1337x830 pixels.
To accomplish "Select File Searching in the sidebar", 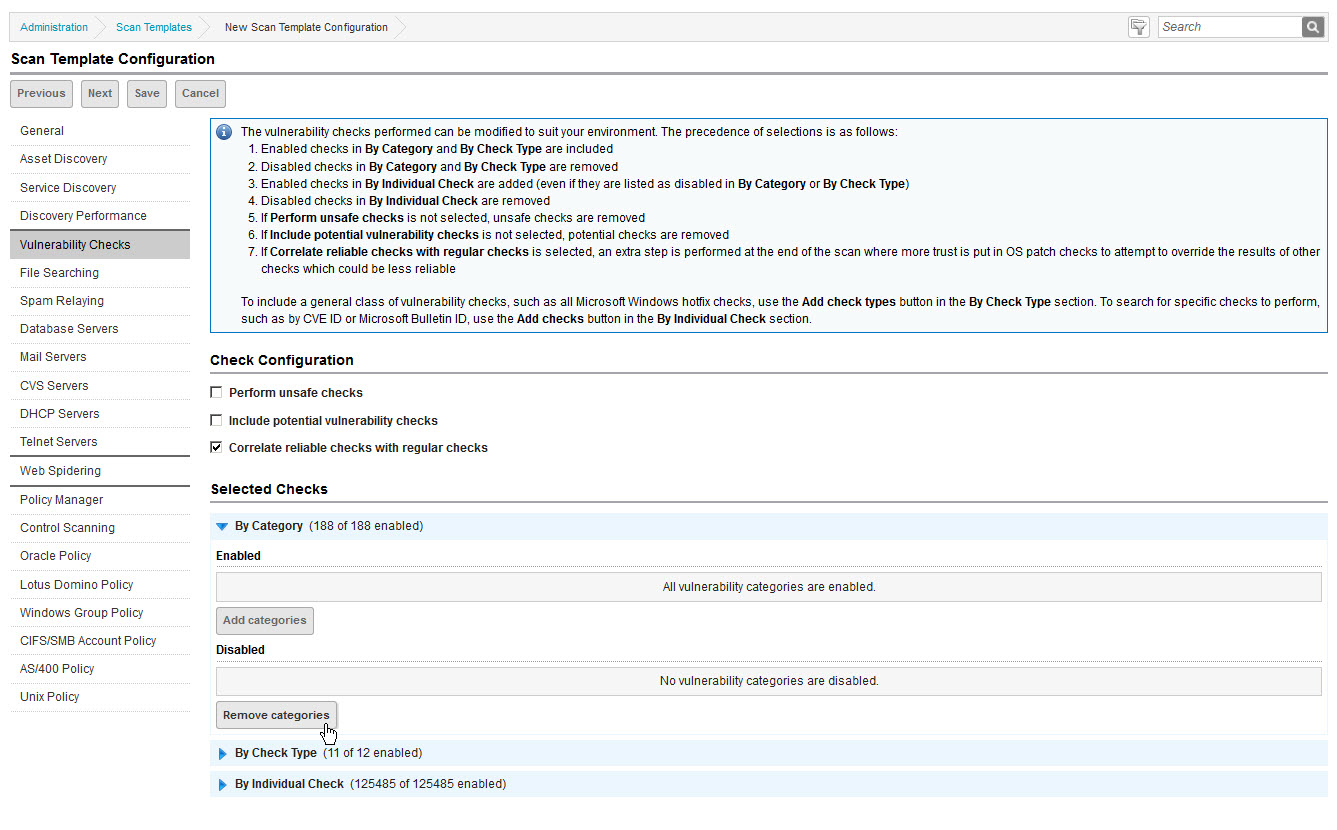I will (x=59, y=273).
